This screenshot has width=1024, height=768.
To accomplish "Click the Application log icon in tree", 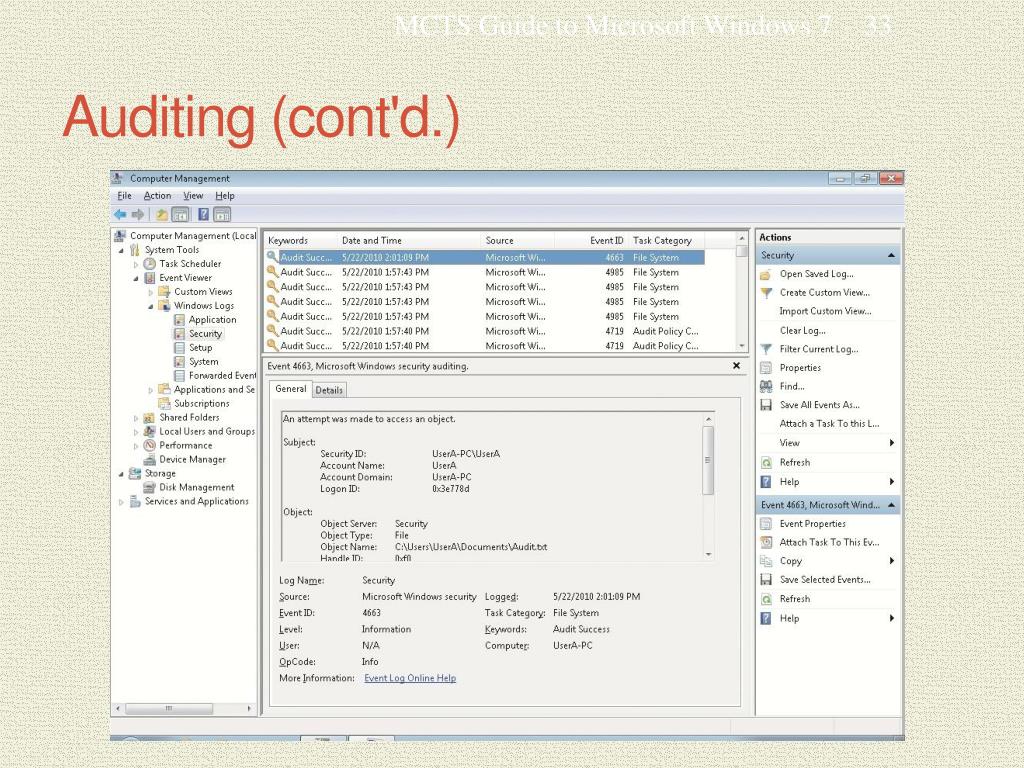I will (x=180, y=319).
